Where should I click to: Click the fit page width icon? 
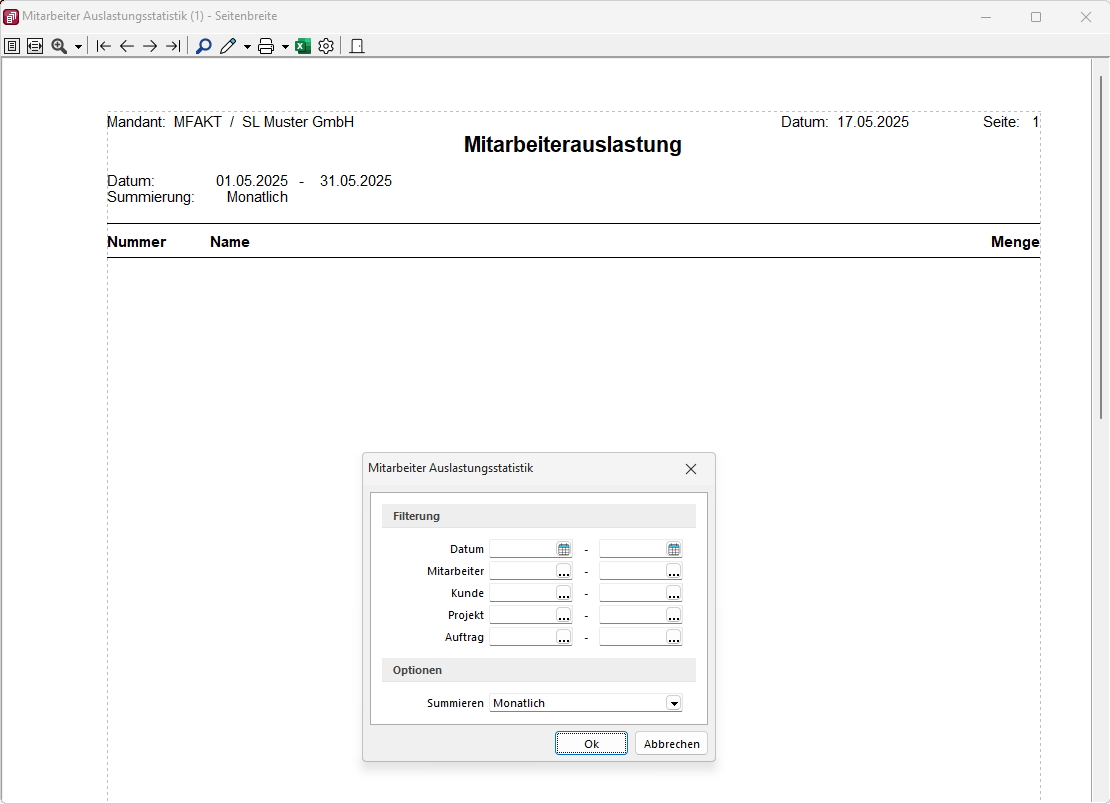point(35,46)
